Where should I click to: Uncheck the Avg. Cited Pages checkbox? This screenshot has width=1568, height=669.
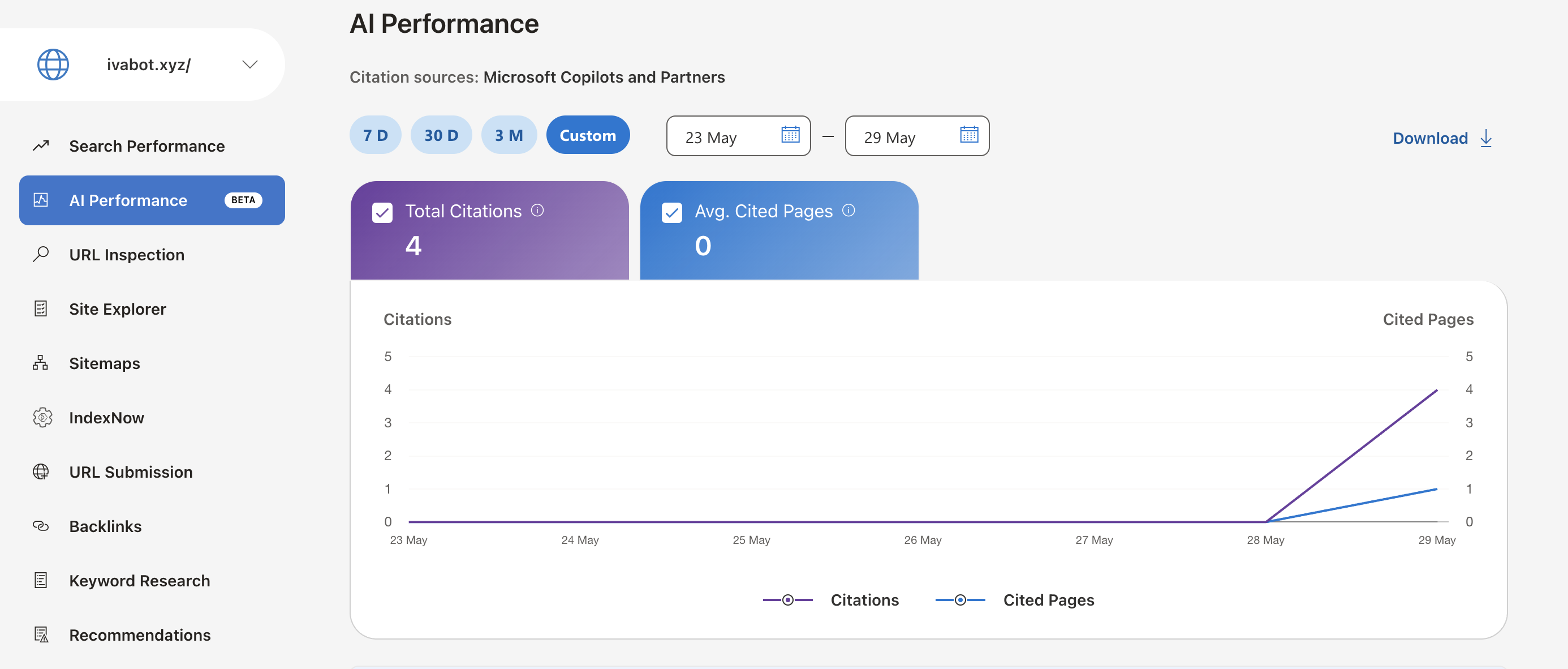click(672, 213)
